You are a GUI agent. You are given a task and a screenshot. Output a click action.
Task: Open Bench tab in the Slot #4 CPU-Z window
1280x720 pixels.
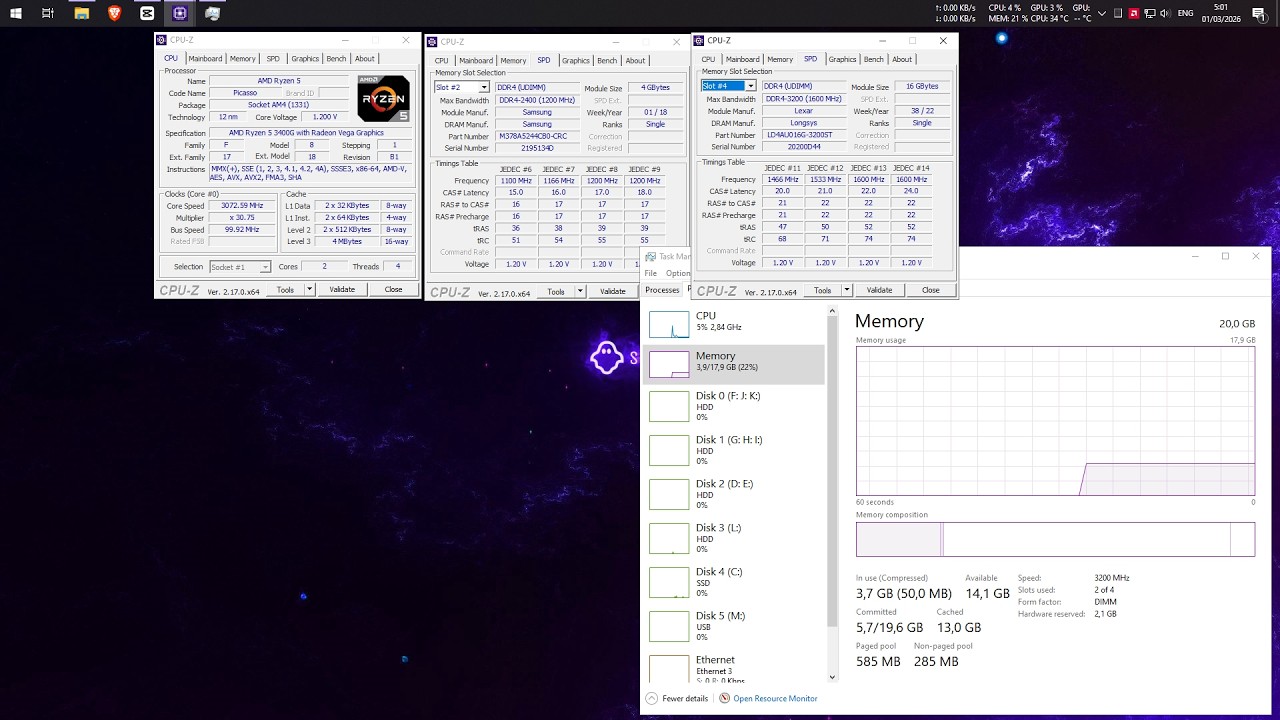pyautogui.click(x=874, y=59)
